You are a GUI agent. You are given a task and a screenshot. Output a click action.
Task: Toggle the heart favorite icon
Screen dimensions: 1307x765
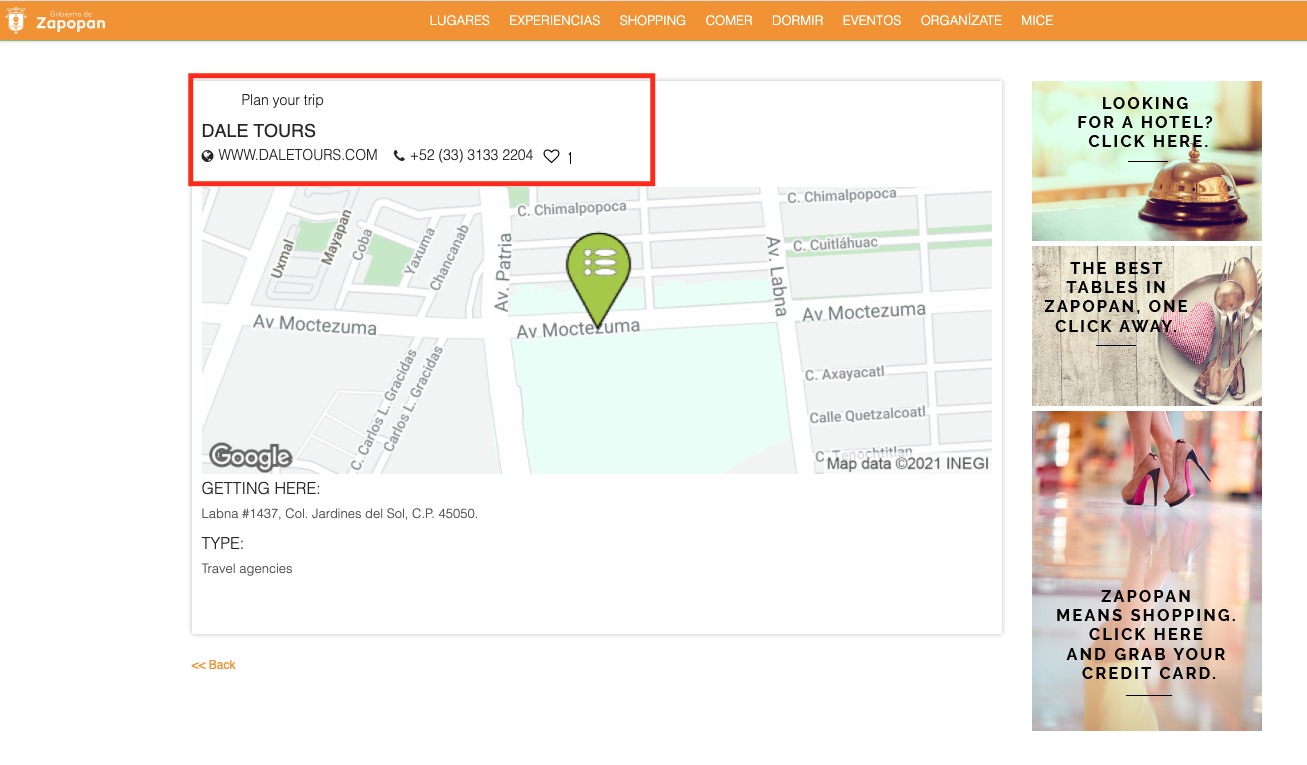click(551, 156)
